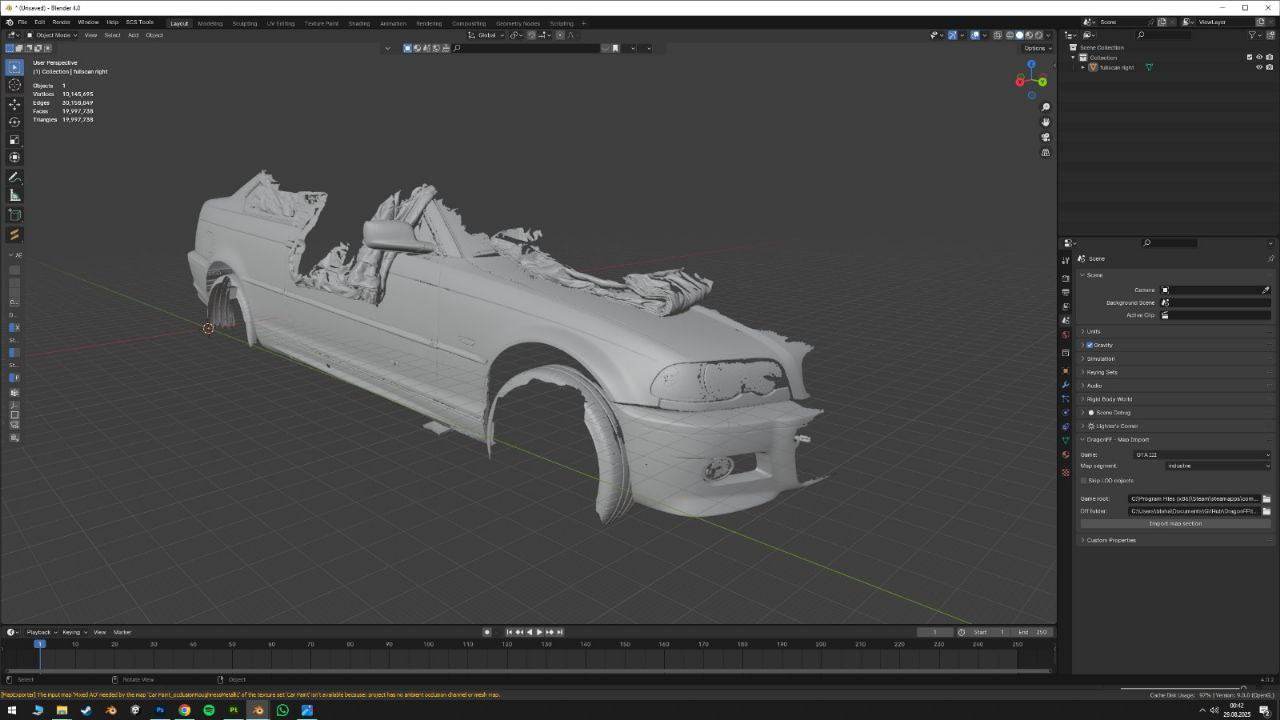Enable Skip LOD objects checkbox

click(1084, 480)
